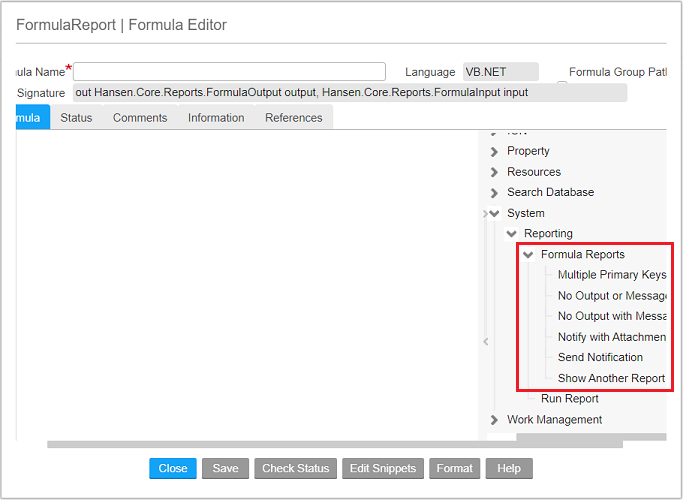Choose the Show Another Report snippet
683x500 pixels.
click(x=611, y=378)
